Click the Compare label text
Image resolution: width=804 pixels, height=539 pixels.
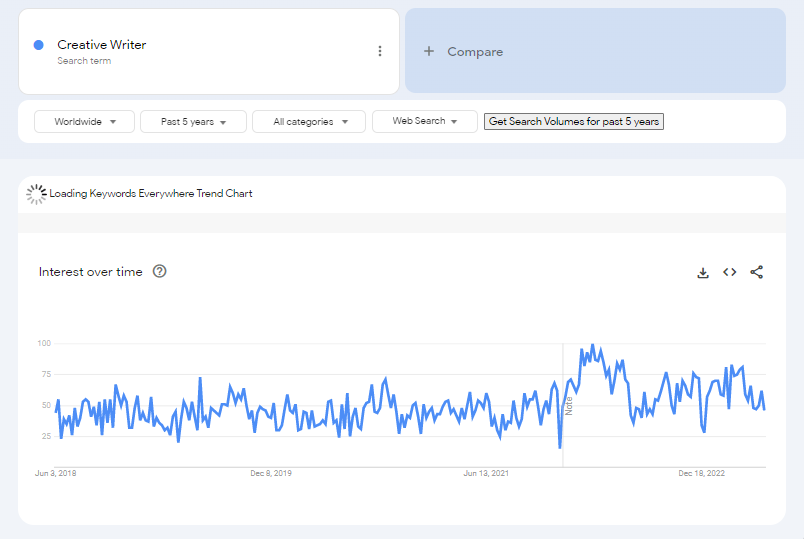[475, 52]
